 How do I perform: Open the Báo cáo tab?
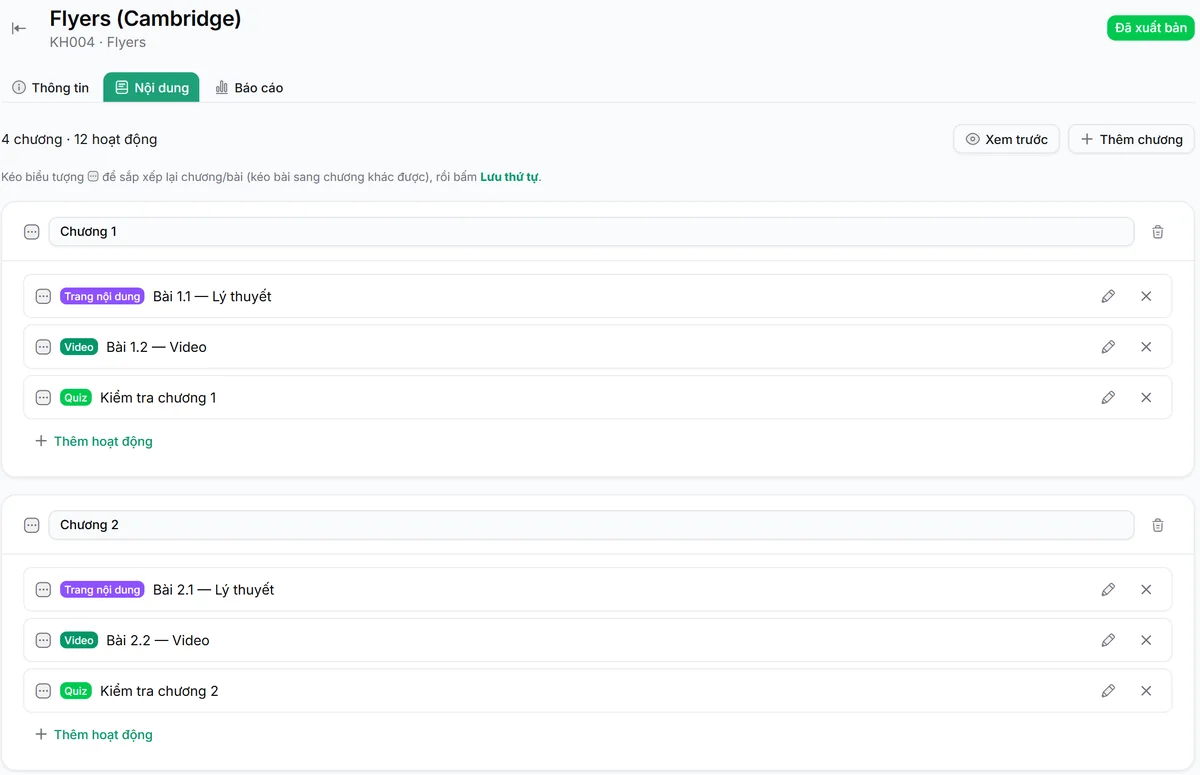click(x=249, y=88)
